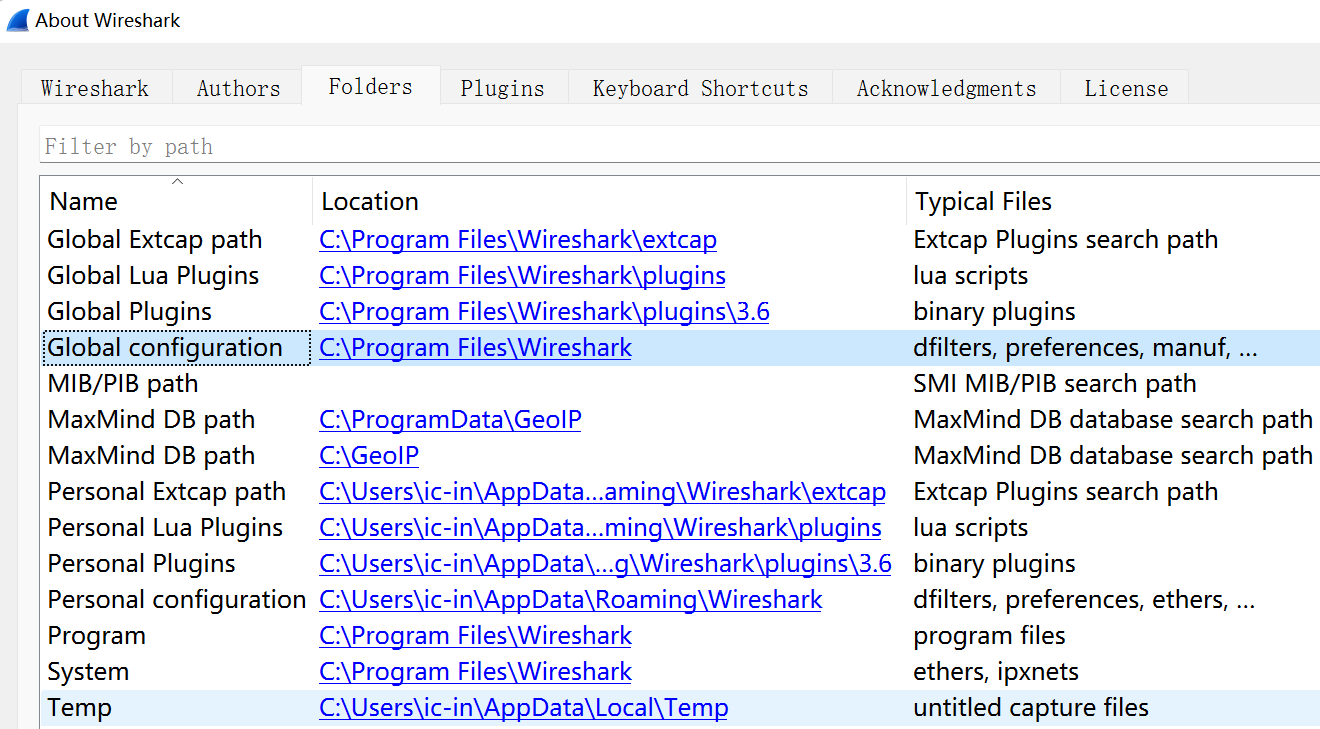This screenshot has height=729, width=1320.
Task: Open the C:\GeoIP folder link
Action: 369,456
